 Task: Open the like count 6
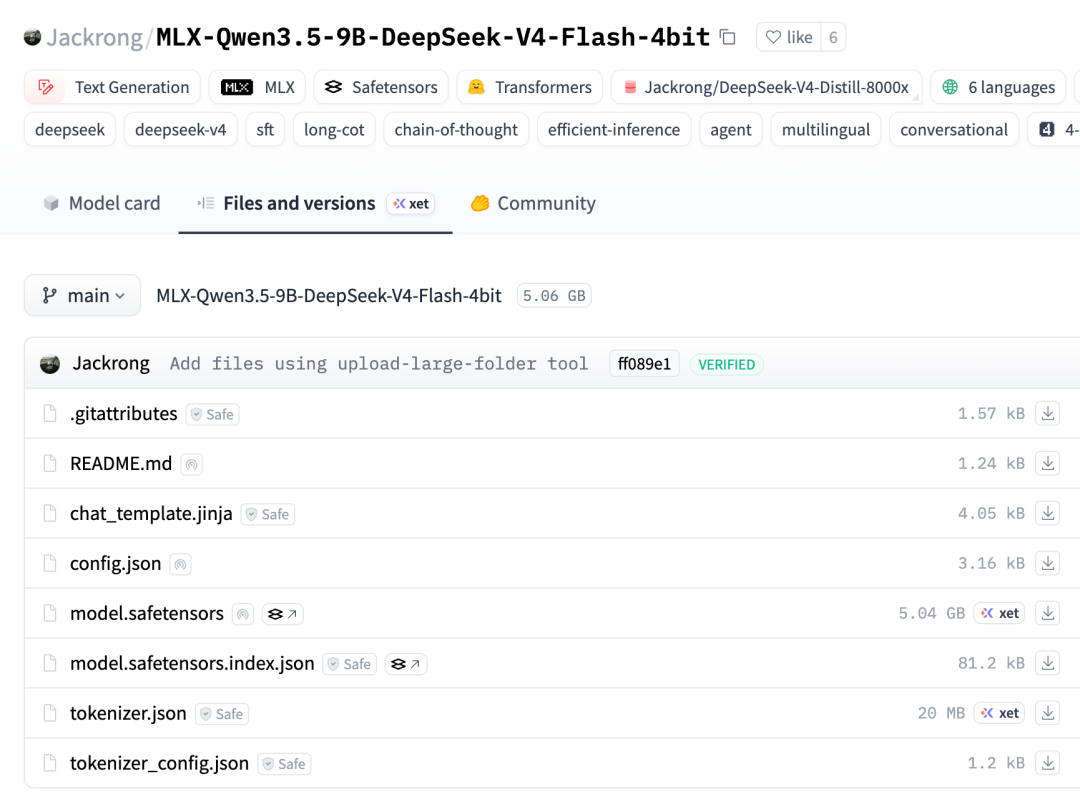[833, 37]
